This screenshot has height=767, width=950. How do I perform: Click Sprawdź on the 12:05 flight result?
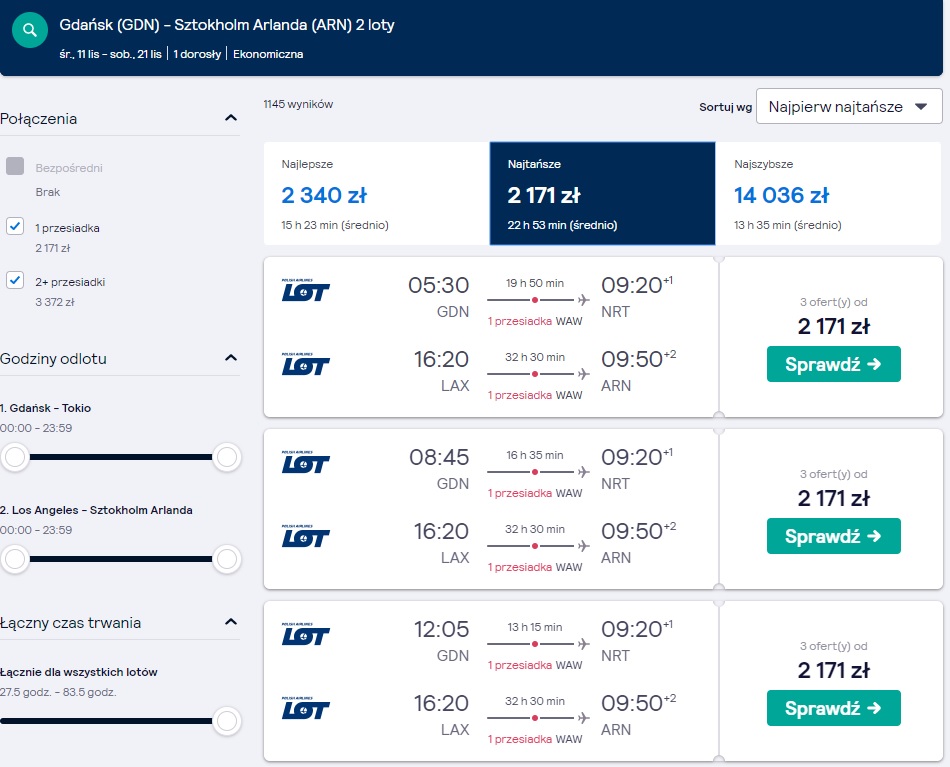coord(833,708)
